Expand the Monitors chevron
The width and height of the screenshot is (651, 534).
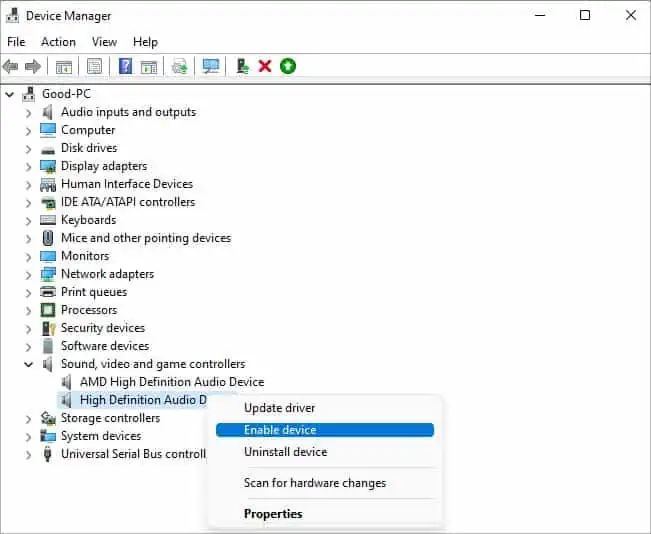click(x=28, y=257)
